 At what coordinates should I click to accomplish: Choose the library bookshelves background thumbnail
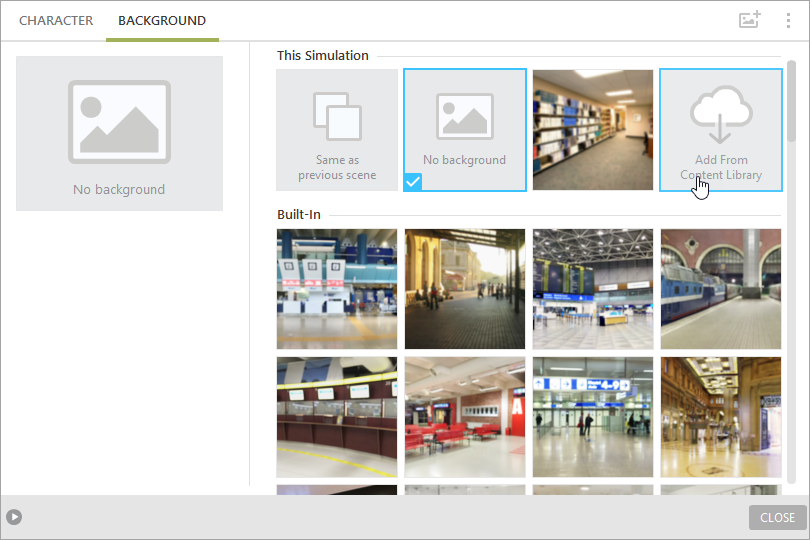pos(592,130)
